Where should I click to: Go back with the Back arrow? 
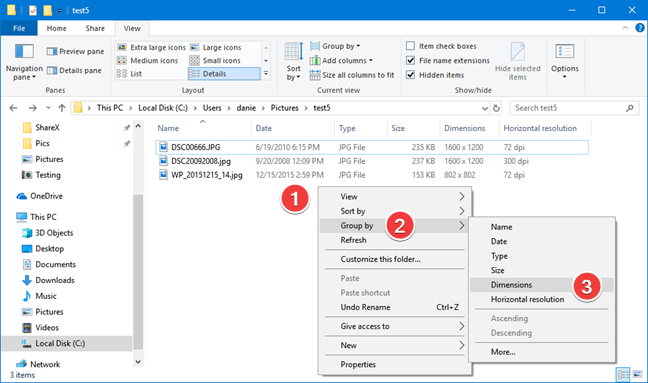pos(13,108)
